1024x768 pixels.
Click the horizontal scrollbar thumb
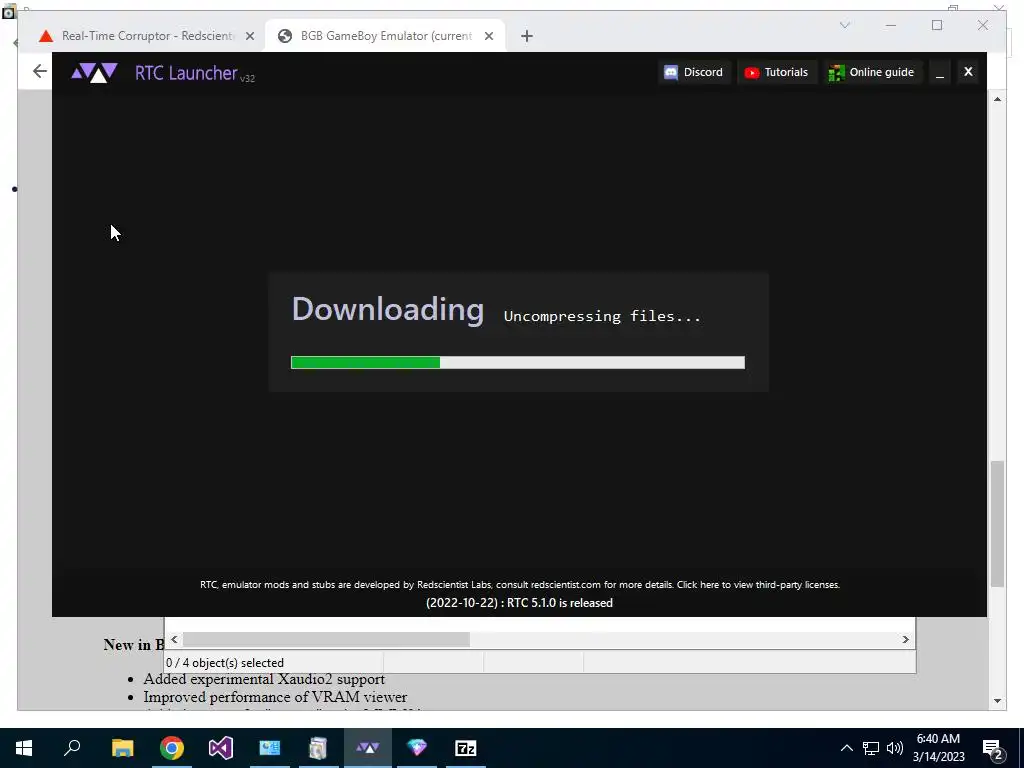(x=326, y=639)
